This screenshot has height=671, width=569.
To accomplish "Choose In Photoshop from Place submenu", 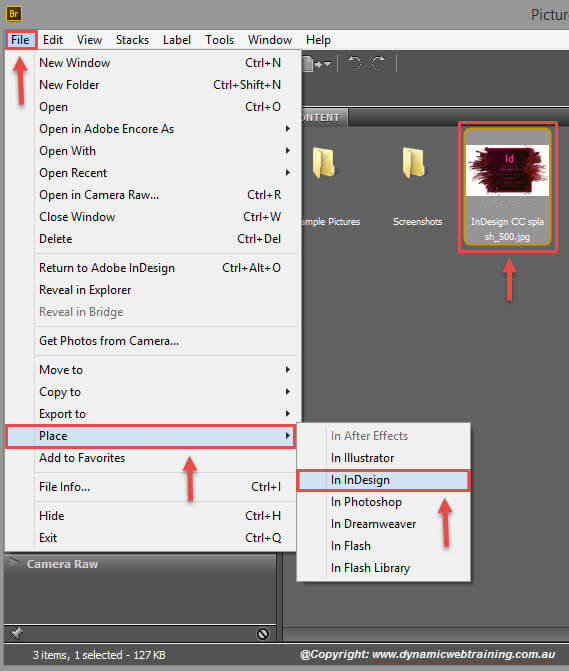I will pyautogui.click(x=383, y=502).
